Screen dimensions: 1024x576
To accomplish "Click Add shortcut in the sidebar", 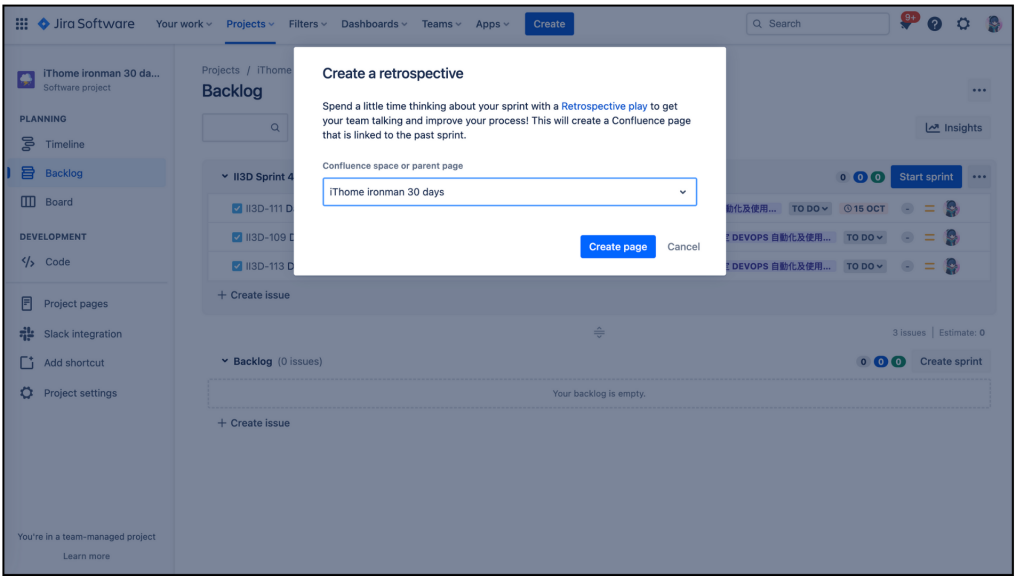I will tap(86, 362).
